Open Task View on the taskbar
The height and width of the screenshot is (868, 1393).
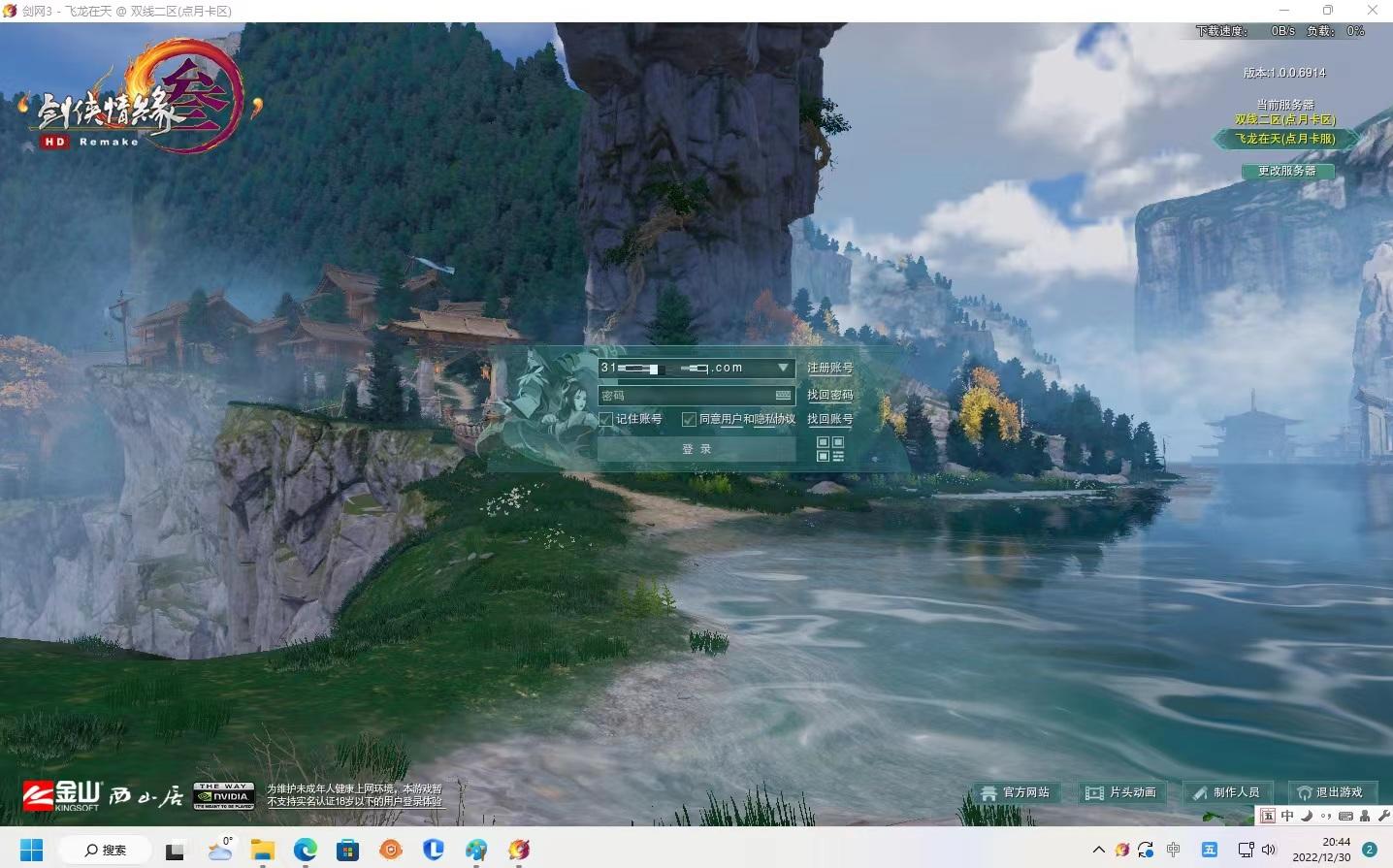click(175, 851)
